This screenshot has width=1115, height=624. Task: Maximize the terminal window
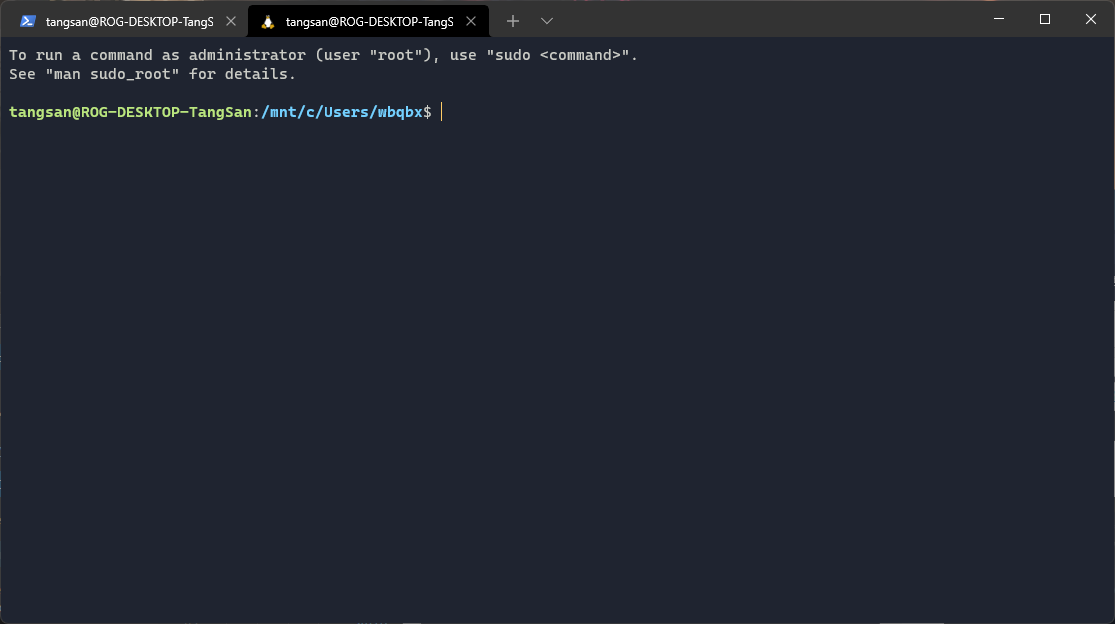point(1045,19)
